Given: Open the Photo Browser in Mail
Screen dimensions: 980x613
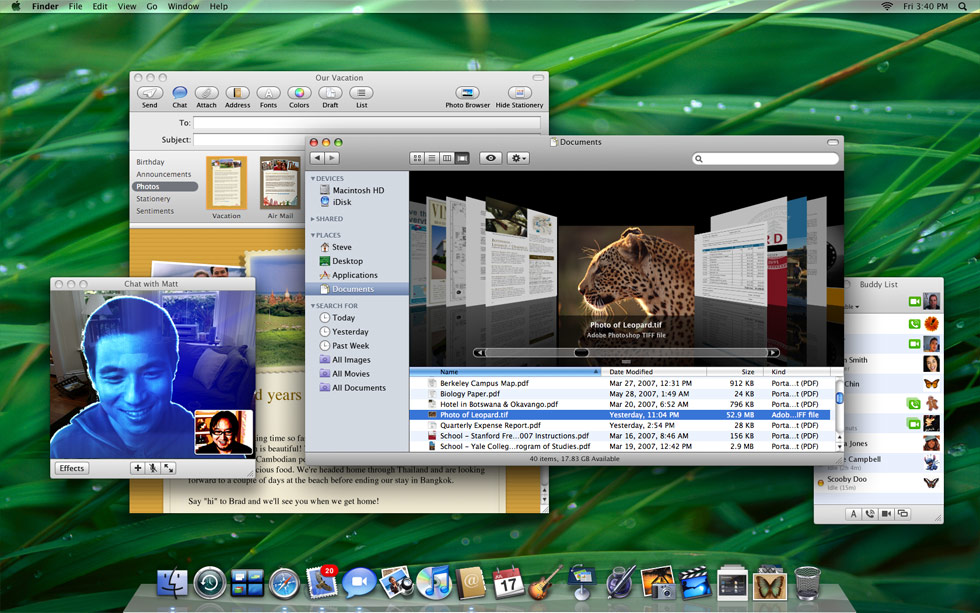Looking at the screenshot, I should [466, 92].
